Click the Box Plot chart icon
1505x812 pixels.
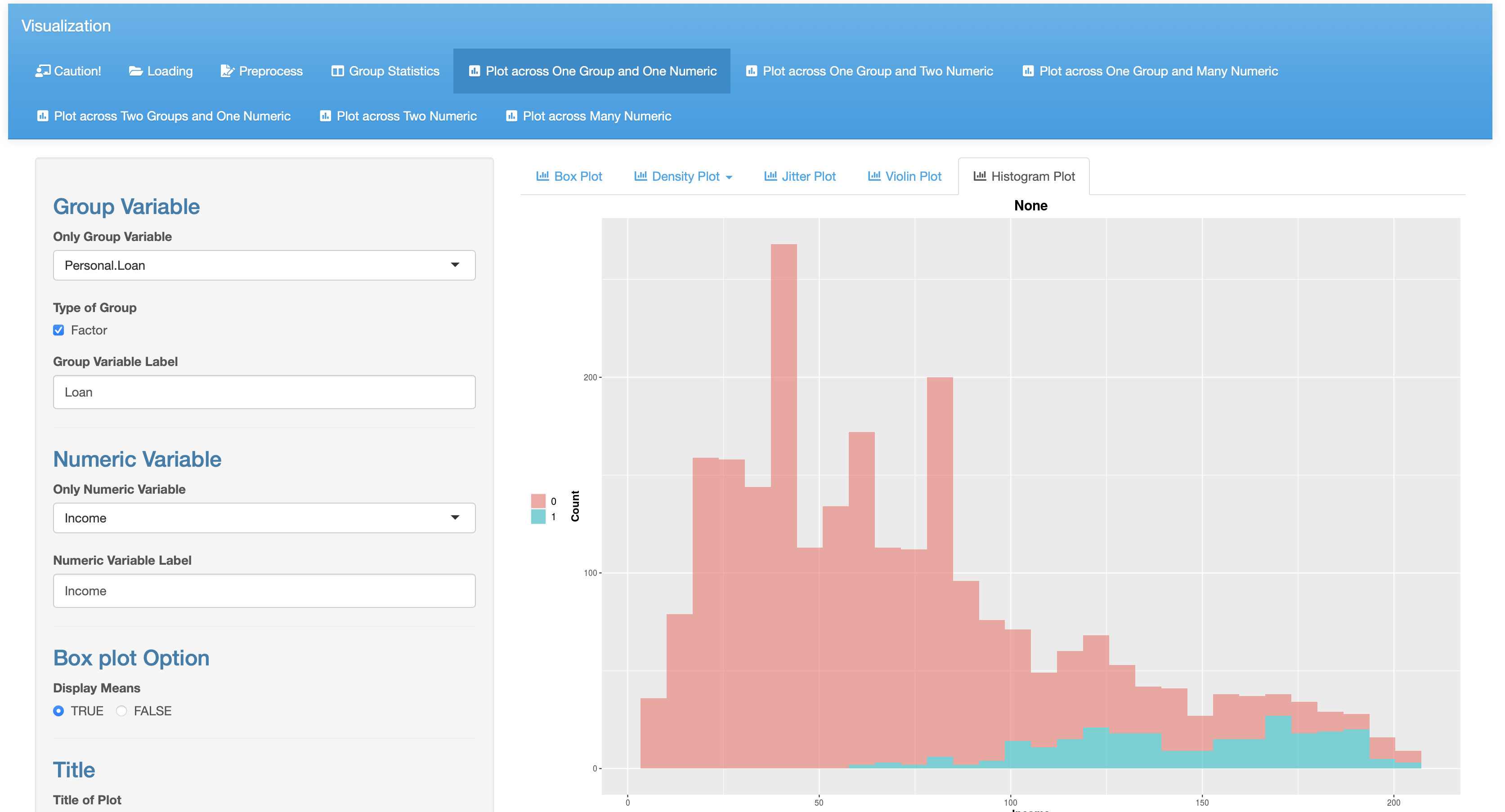pyautogui.click(x=542, y=176)
